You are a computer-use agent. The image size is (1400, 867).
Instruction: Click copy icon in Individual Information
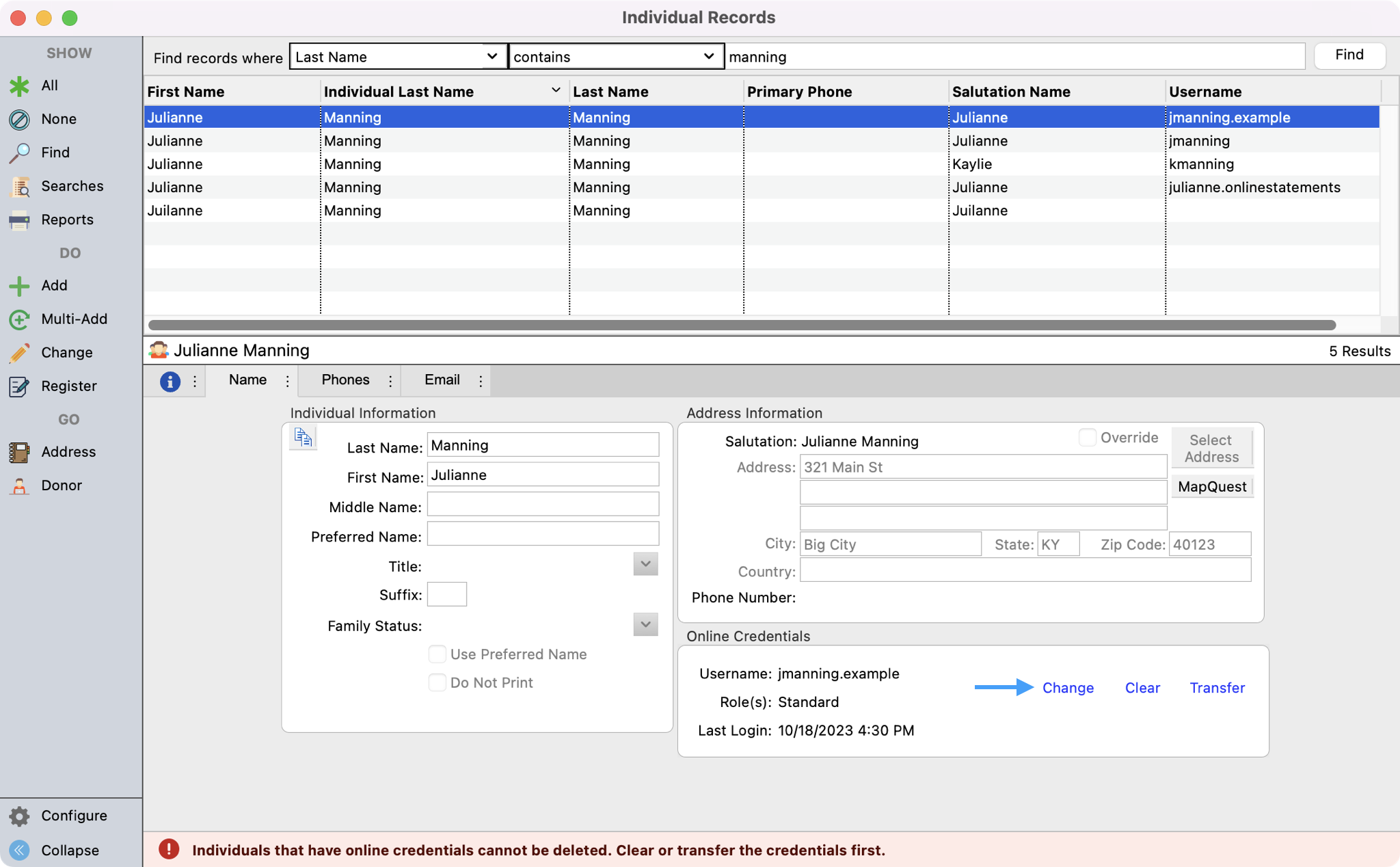pos(303,437)
